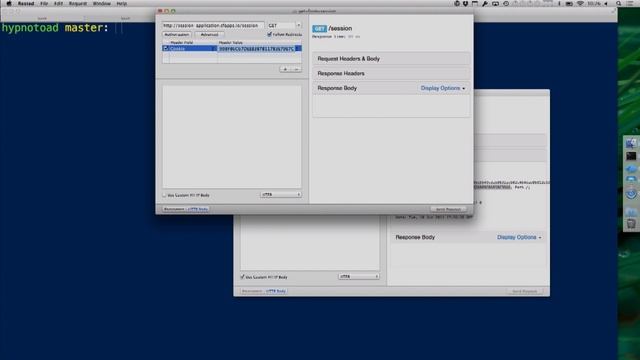Viewport: 640px width, 360px height.
Task: Click the Wi-Fi status icon
Action: [580, 3]
